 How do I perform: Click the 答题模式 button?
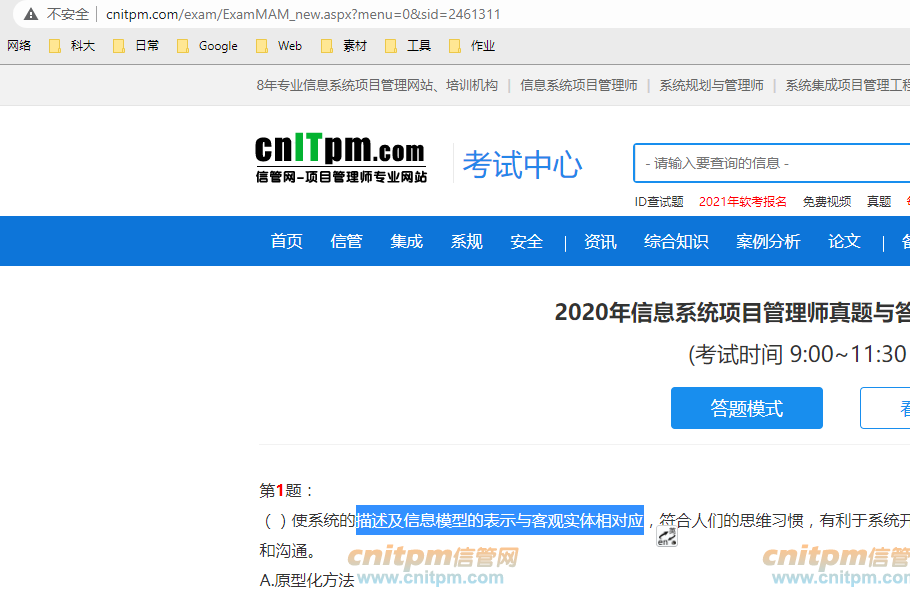click(746, 408)
